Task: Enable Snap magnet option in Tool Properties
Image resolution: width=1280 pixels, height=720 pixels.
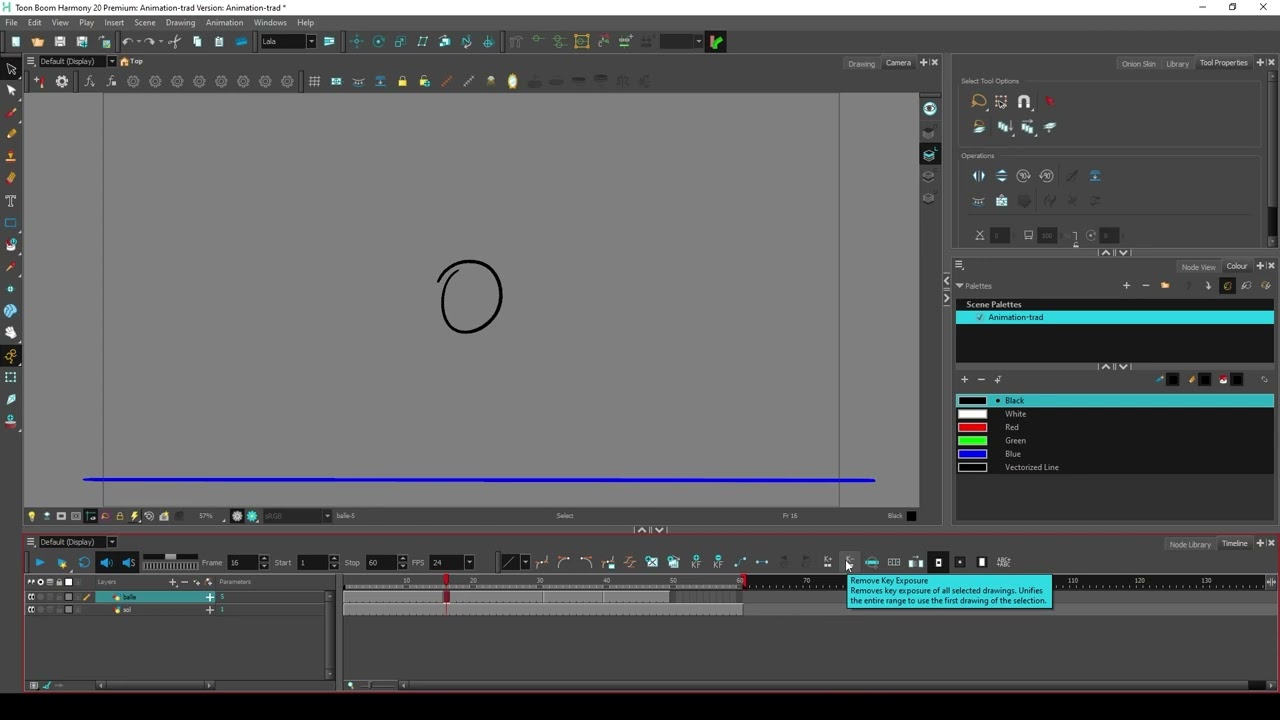Action: coord(1024,102)
